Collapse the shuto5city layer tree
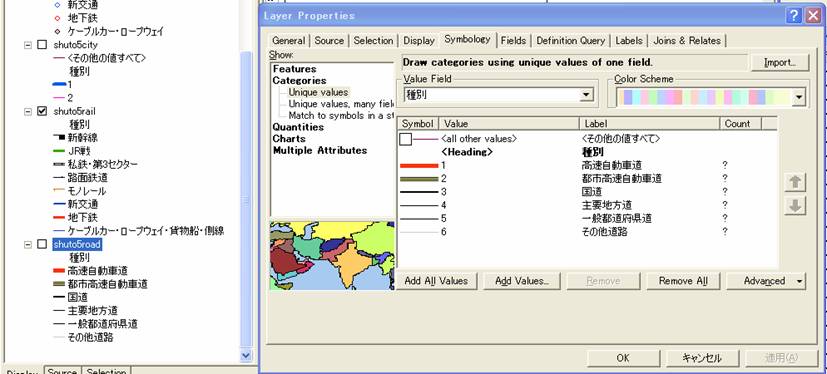The height and width of the screenshot is (374, 827). pyautogui.click(x=27, y=45)
